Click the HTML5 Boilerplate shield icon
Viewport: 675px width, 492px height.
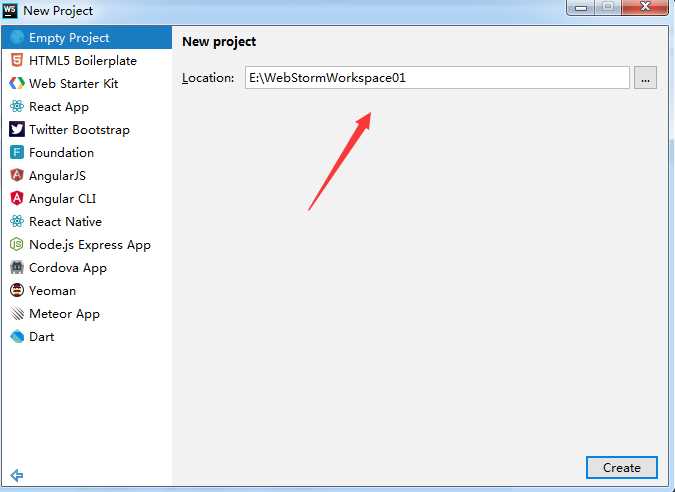(x=17, y=60)
